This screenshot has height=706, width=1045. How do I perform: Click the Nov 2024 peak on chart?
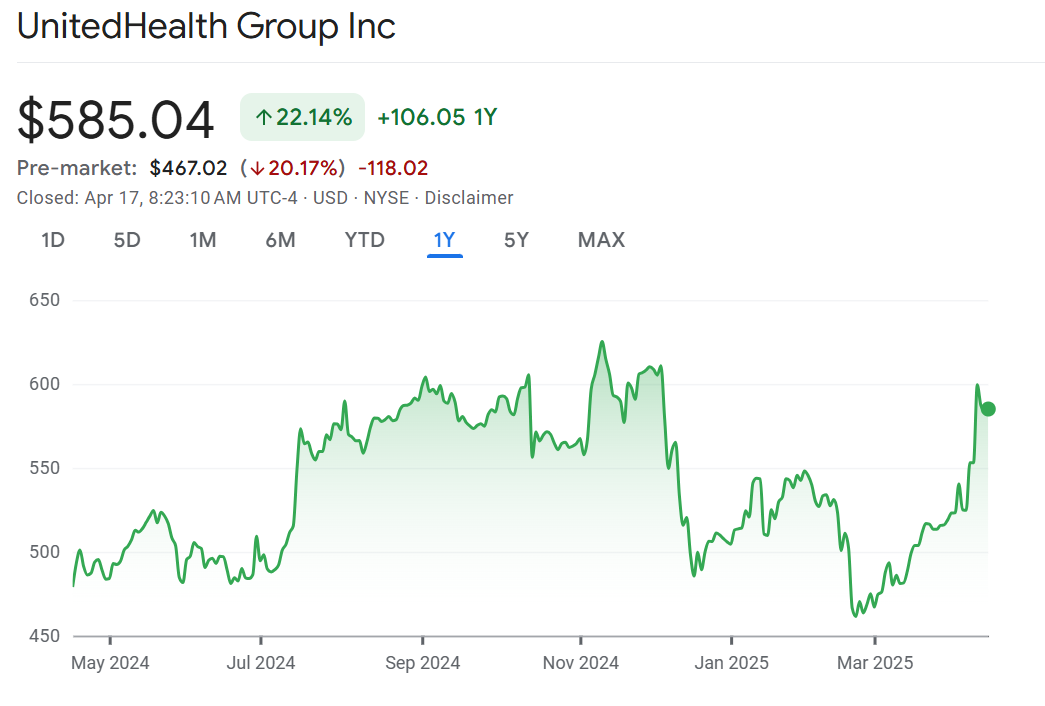[602, 342]
